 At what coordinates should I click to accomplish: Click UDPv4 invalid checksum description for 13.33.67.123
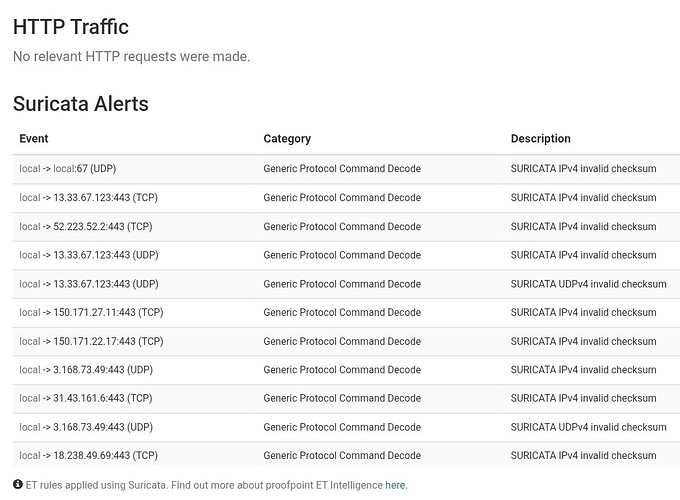(x=588, y=284)
